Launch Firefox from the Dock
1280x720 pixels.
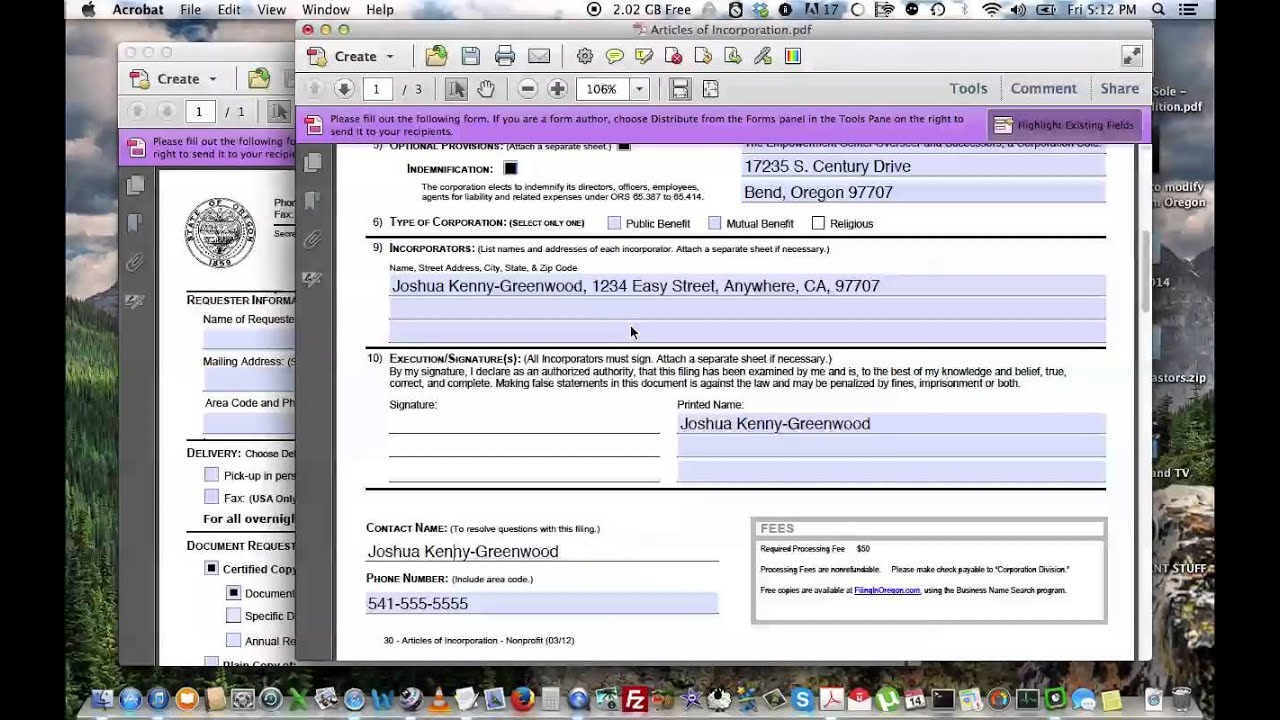pyautogui.click(x=522, y=699)
